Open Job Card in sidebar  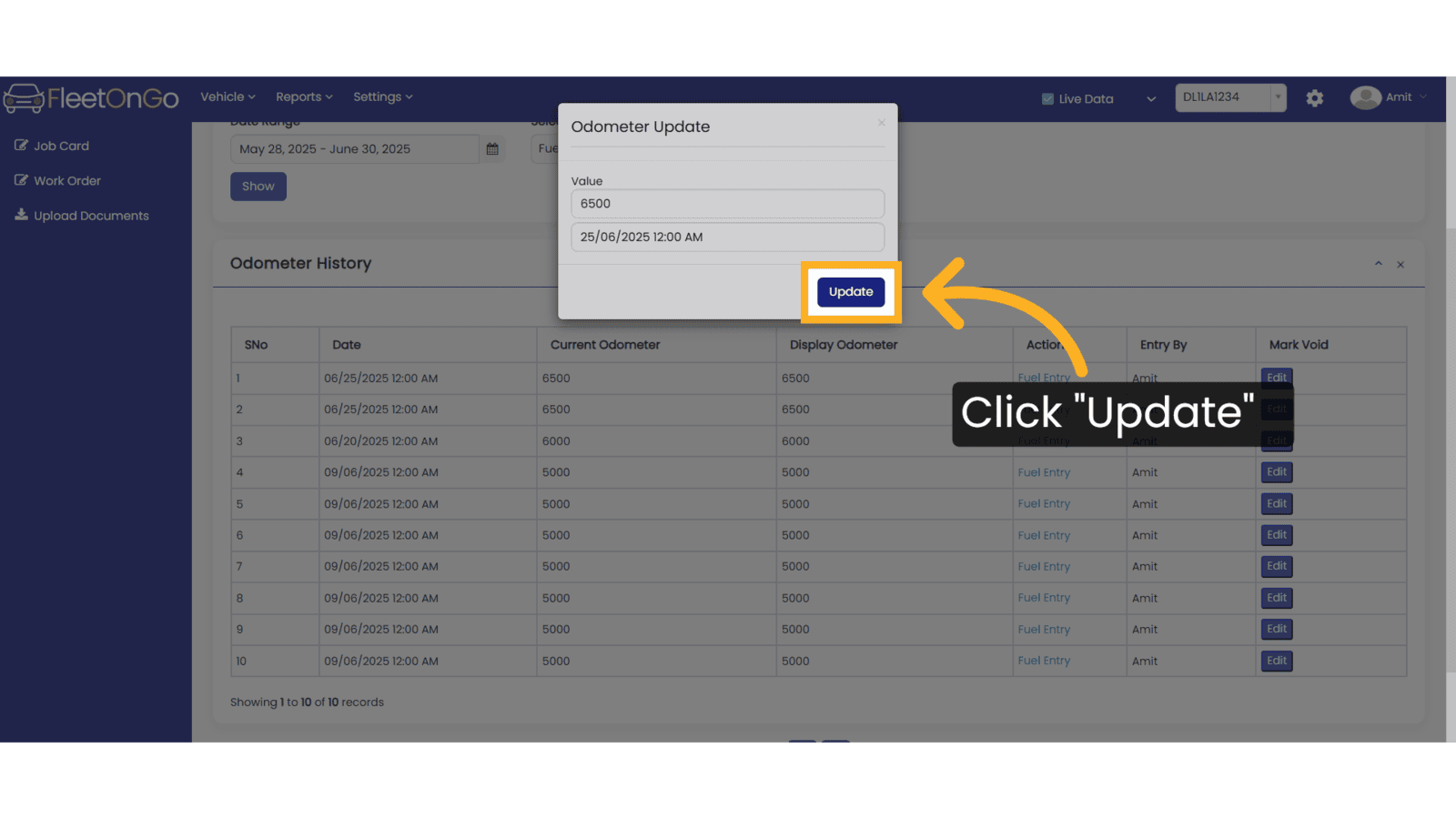[61, 146]
